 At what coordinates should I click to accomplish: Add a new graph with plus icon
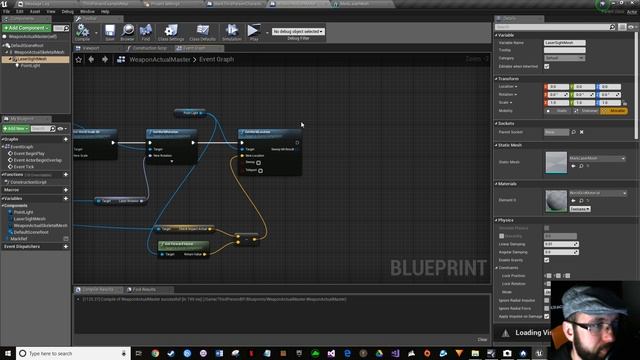66,139
